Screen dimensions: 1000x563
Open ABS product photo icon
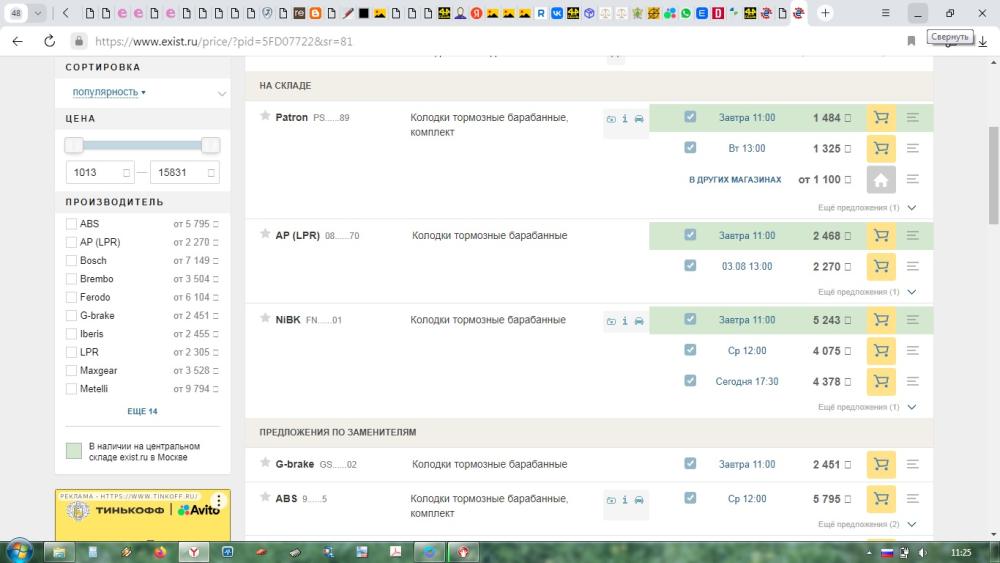611,501
